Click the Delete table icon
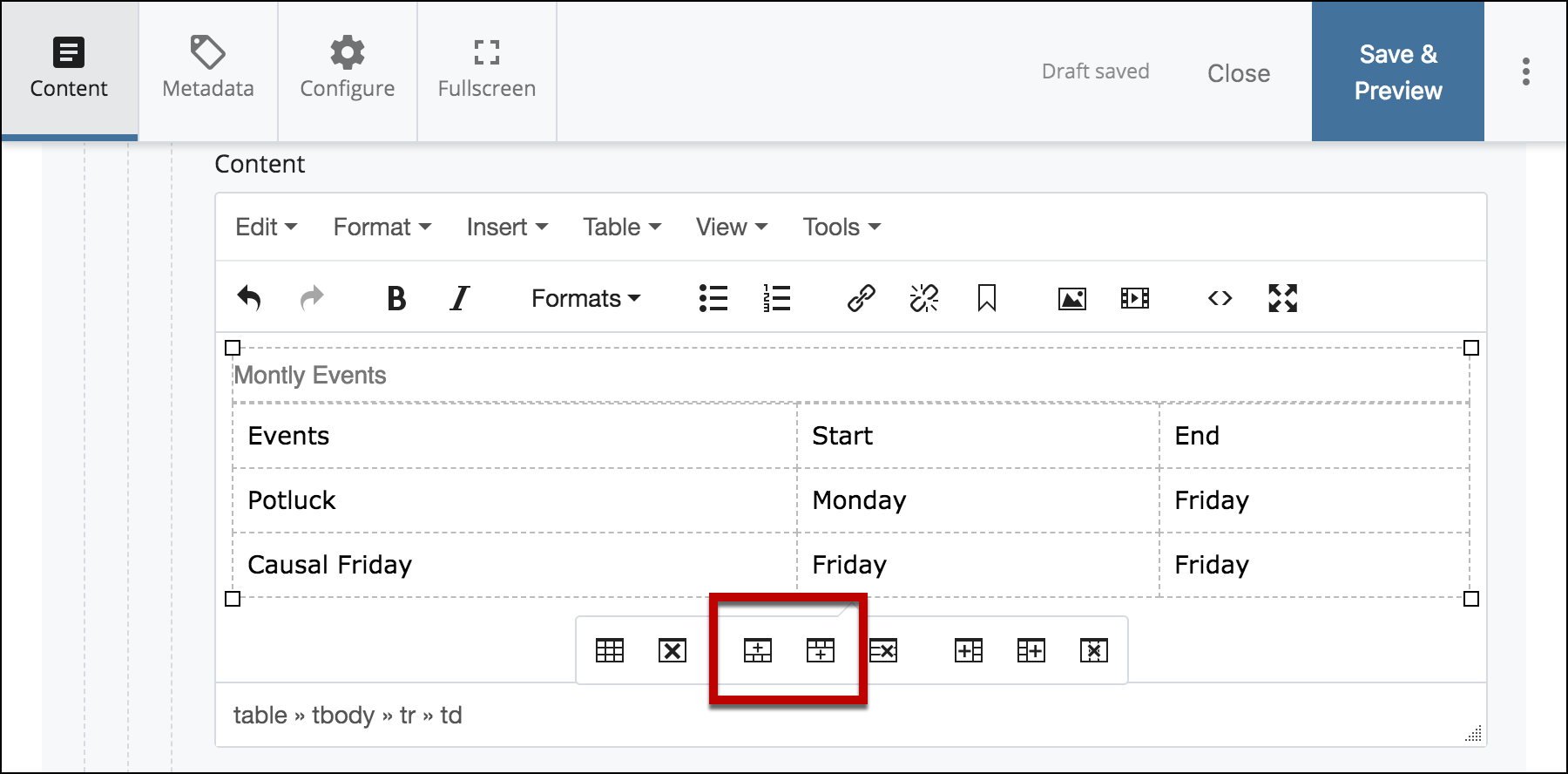This screenshot has width=1568, height=774. pyautogui.click(x=672, y=650)
